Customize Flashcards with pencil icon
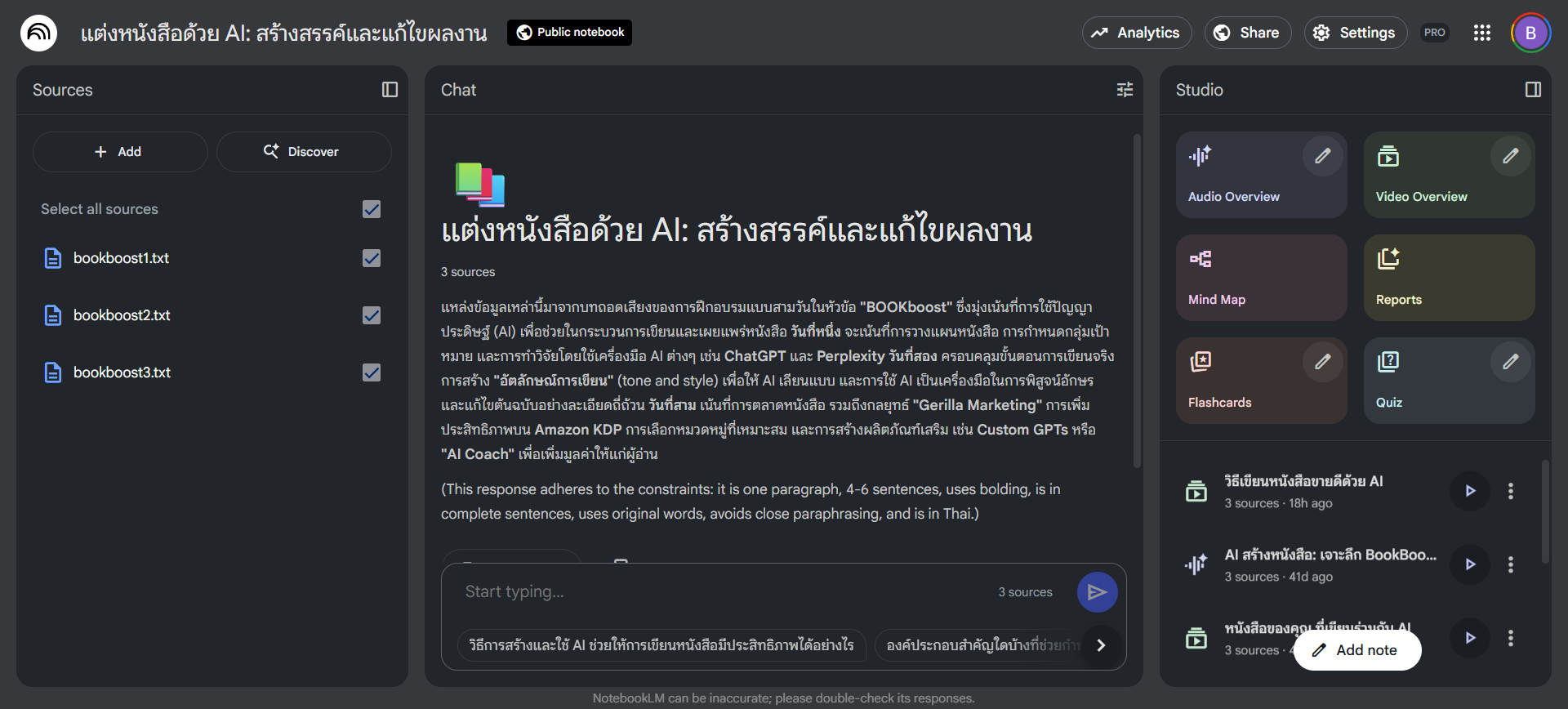The height and width of the screenshot is (709, 1568). 1323,361
